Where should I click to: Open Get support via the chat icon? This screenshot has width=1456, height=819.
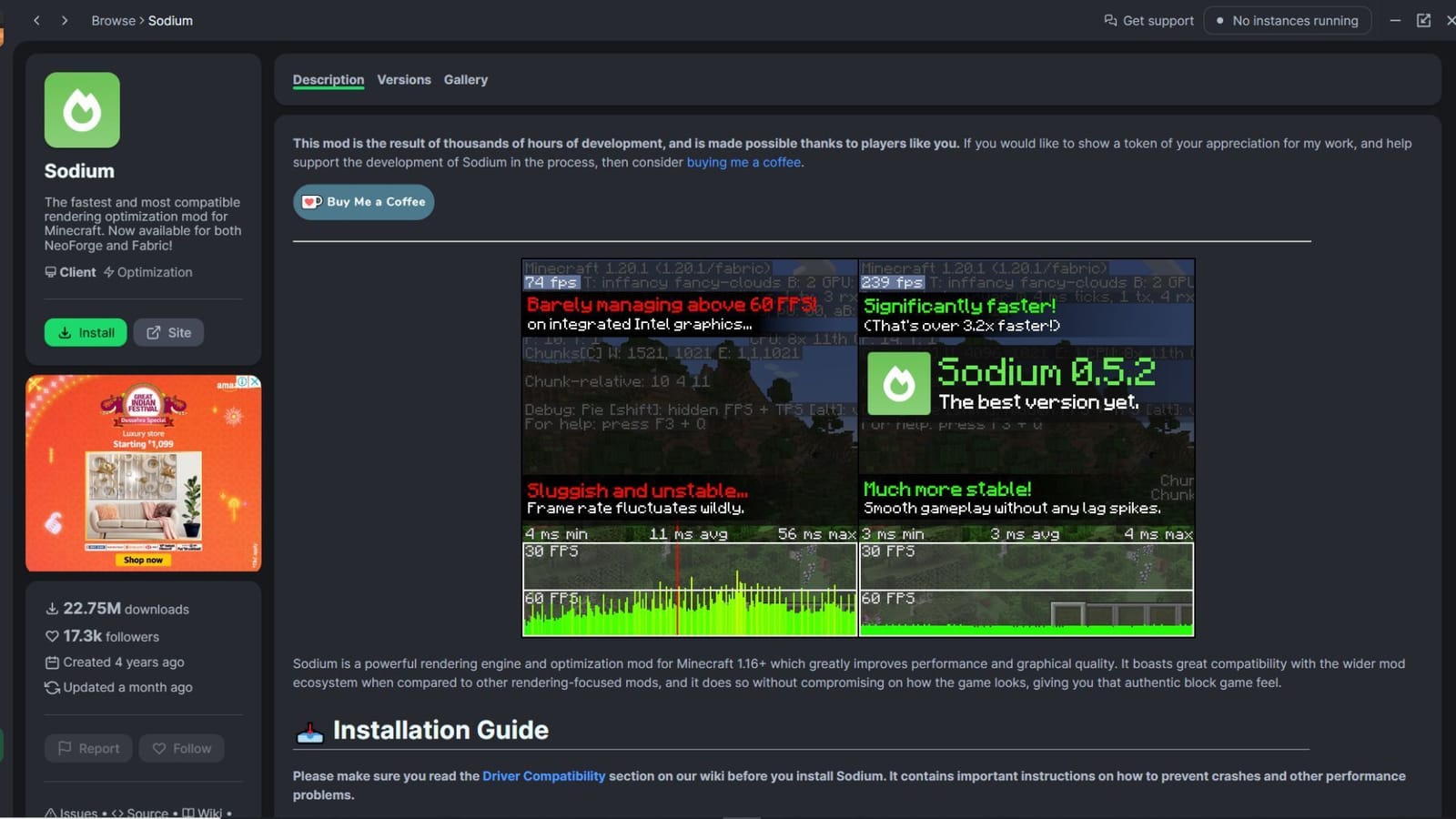tap(1112, 20)
